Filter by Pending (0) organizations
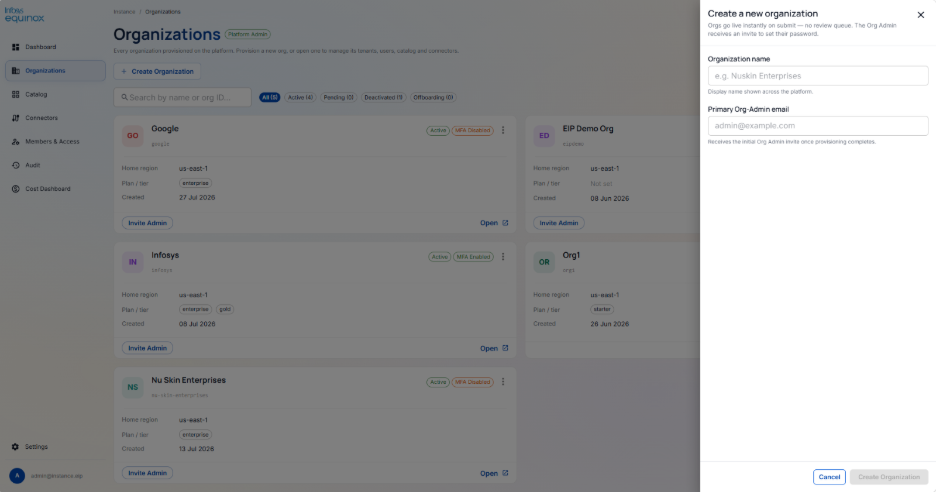This screenshot has width=936, height=492. point(338,97)
